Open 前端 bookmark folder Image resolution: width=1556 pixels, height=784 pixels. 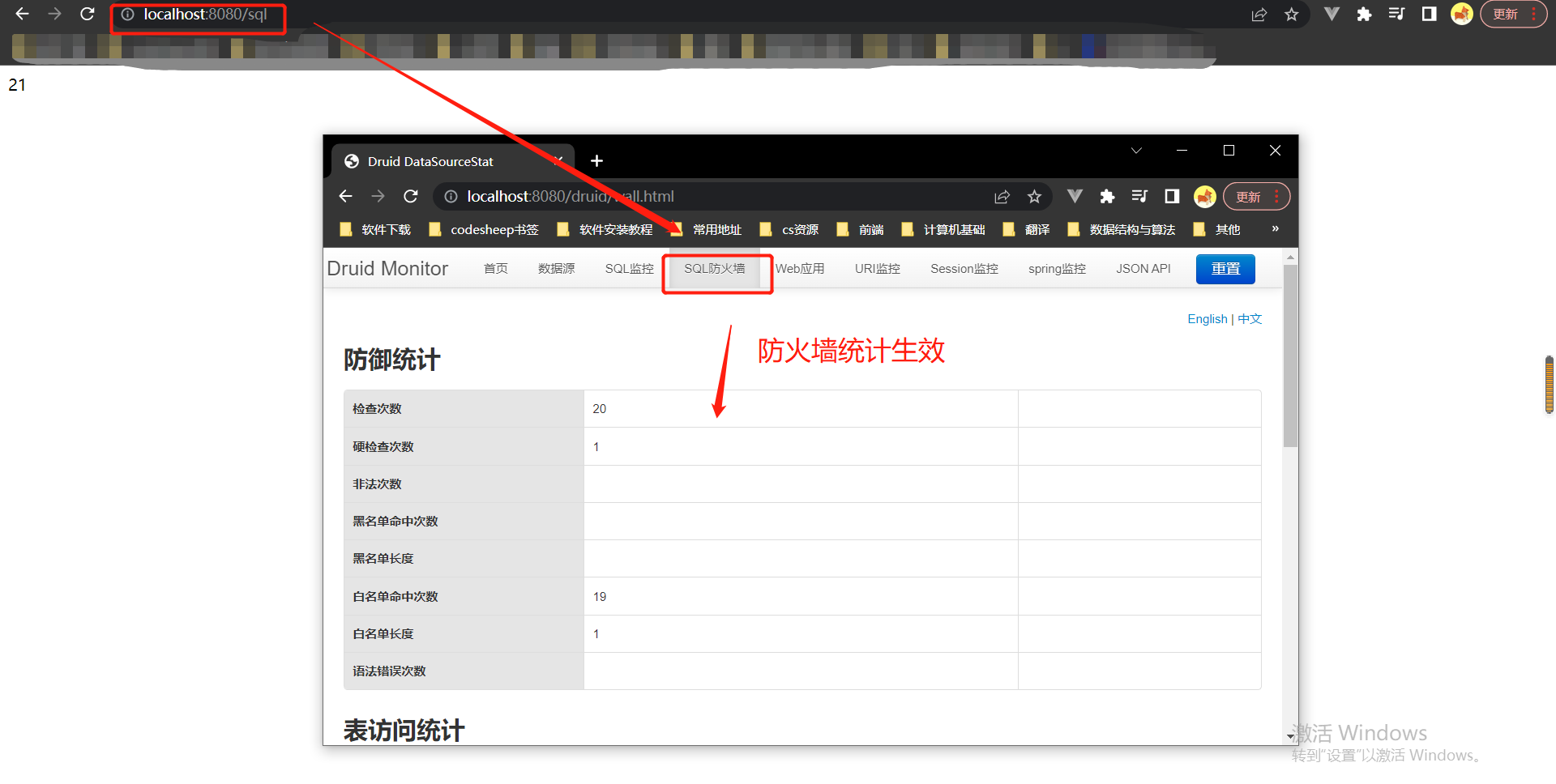pyautogui.click(x=861, y=230)
